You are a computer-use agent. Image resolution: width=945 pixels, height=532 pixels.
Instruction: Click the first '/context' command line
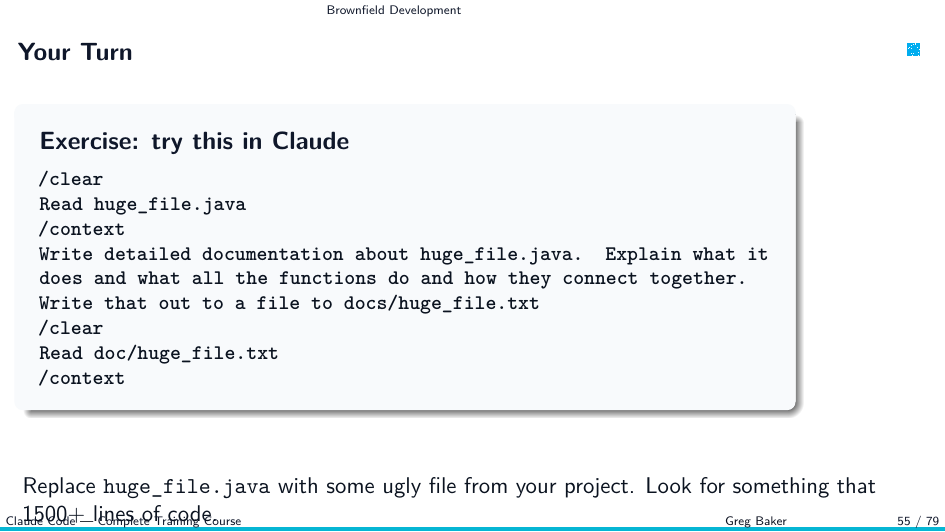(x=82, y=229)
